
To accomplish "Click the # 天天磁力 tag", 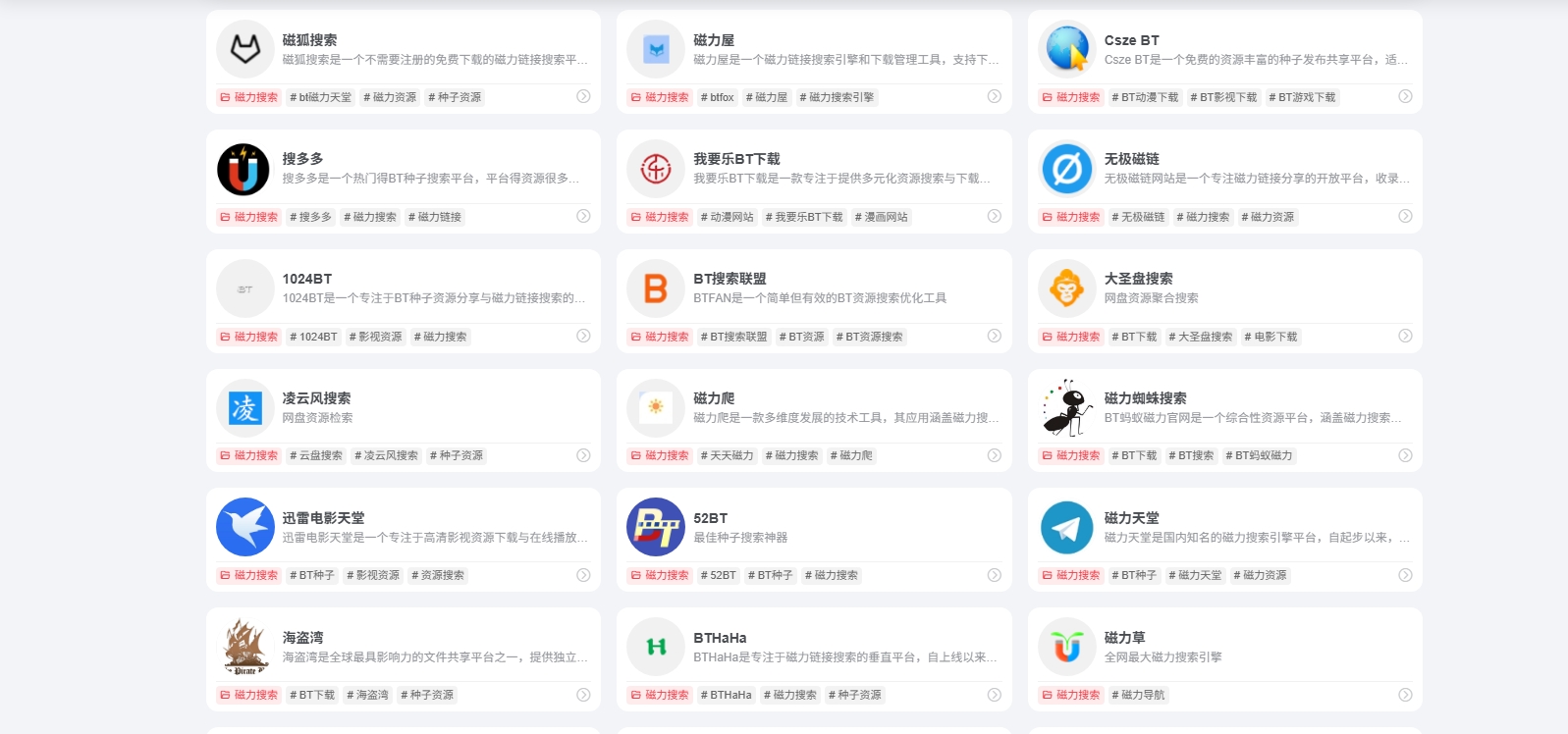I will tap(728, 455).
